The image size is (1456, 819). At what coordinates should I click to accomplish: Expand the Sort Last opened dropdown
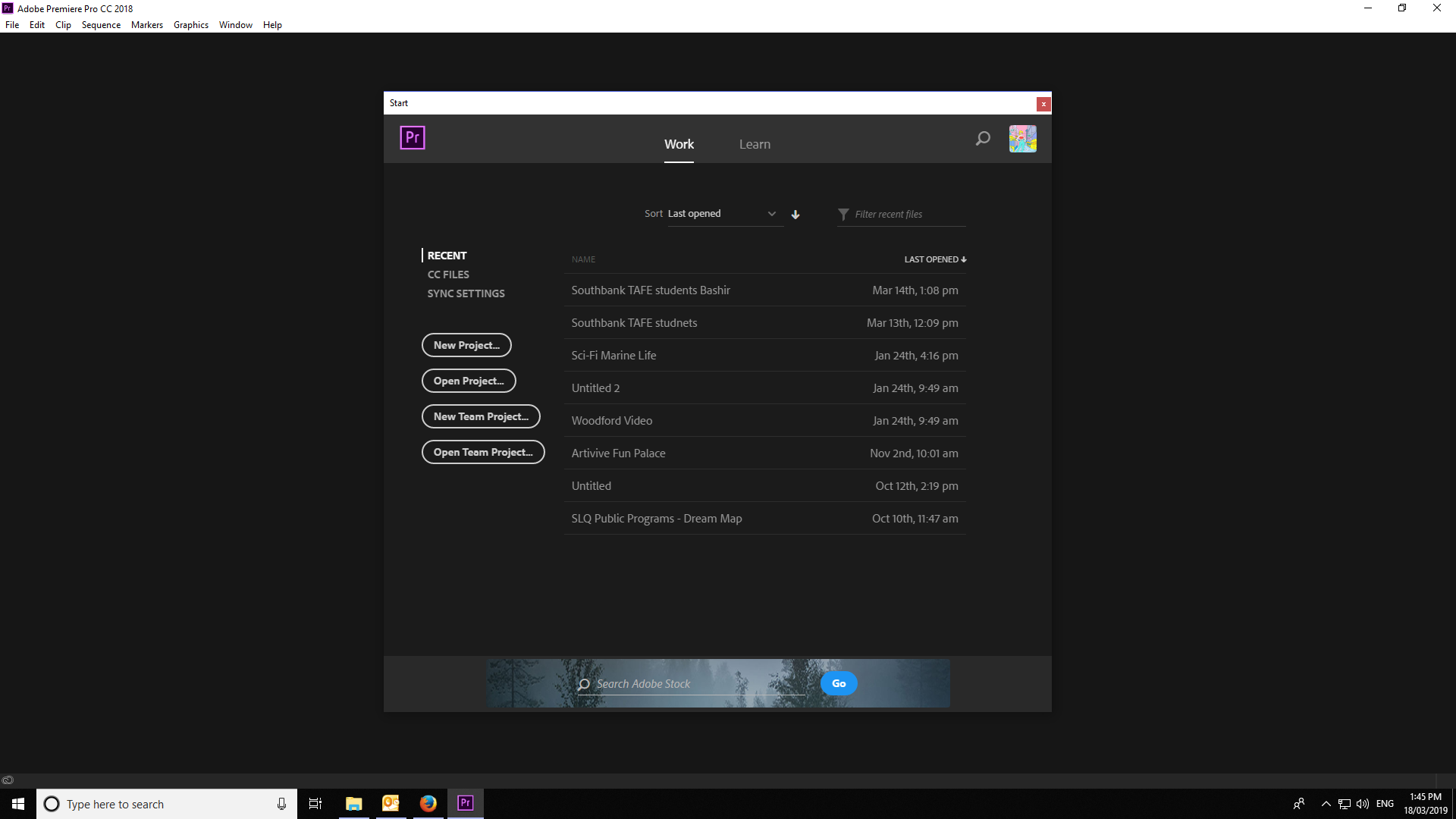tap(724, 214)
